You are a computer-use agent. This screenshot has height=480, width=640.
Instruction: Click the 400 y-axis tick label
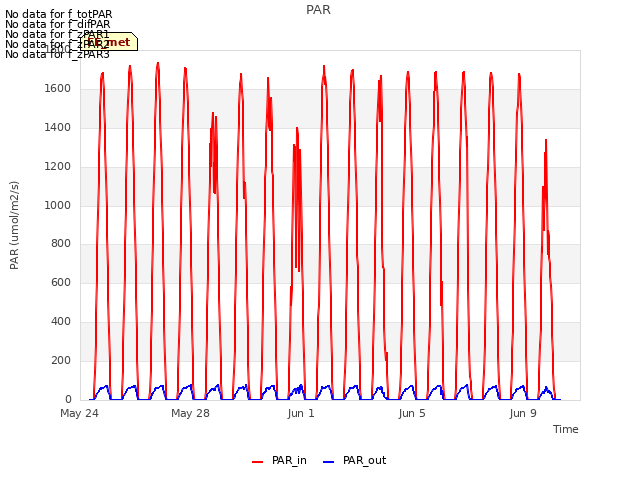click(x=61, y=322)
